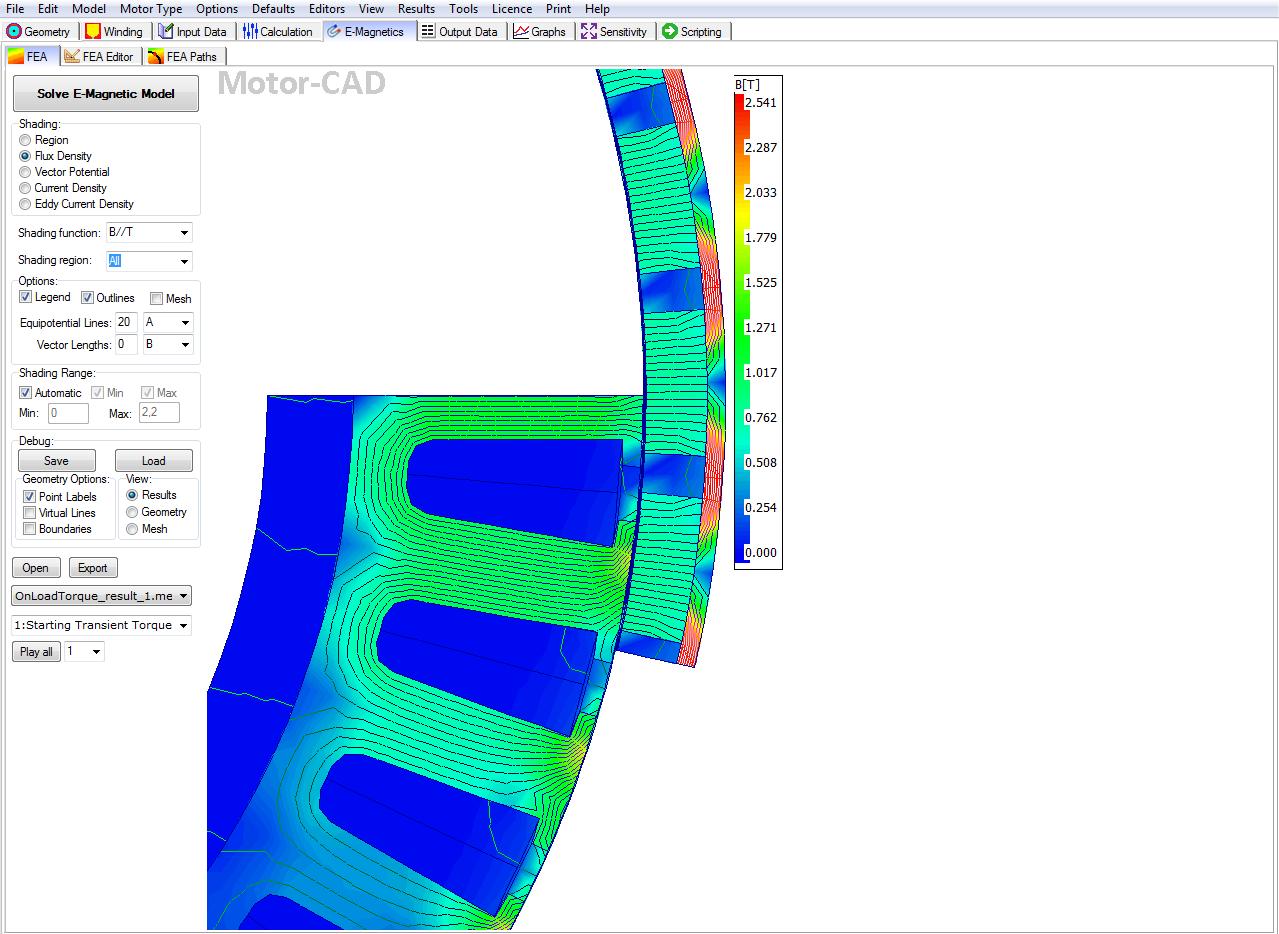Switch to Output Data tab icon
1279x934 pixels.
(428, 32)
